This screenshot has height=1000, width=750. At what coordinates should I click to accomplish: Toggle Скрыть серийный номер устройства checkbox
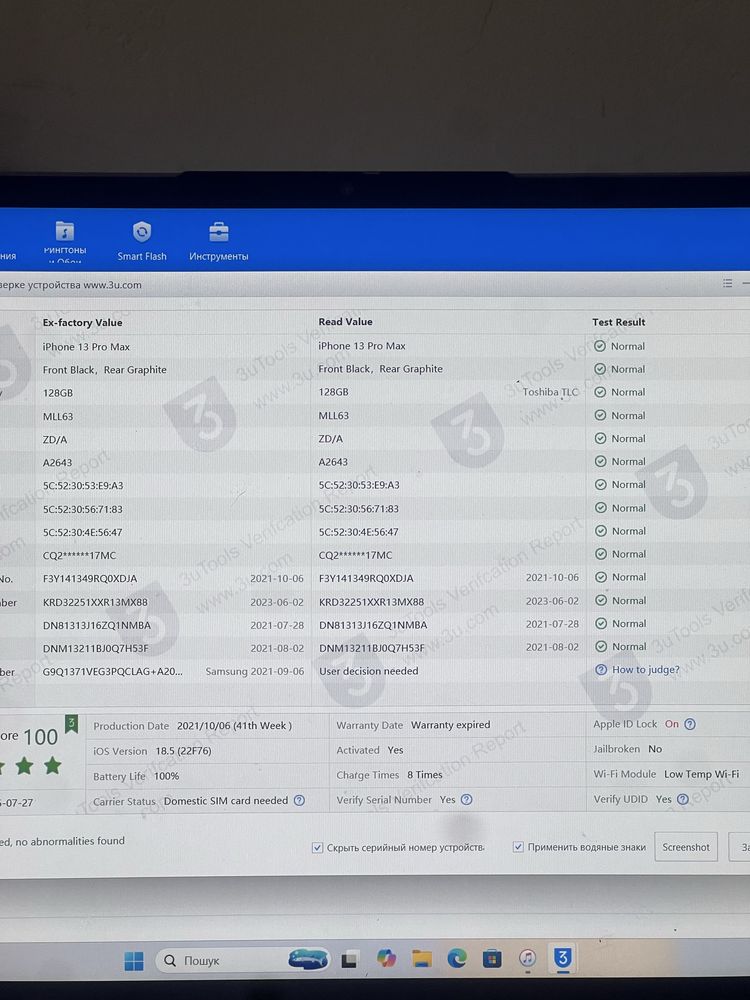click(317, 848)
